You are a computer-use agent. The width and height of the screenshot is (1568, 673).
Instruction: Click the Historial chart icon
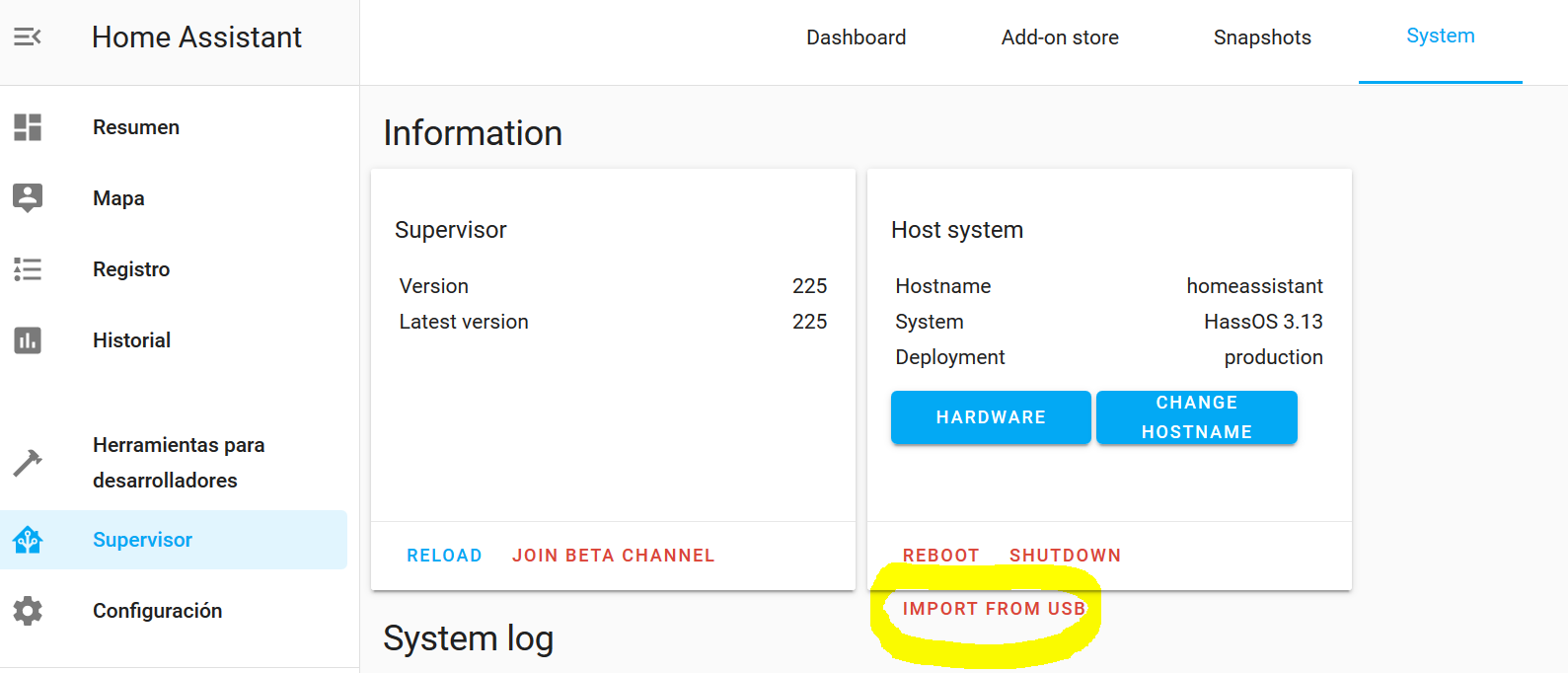[28, 340]
